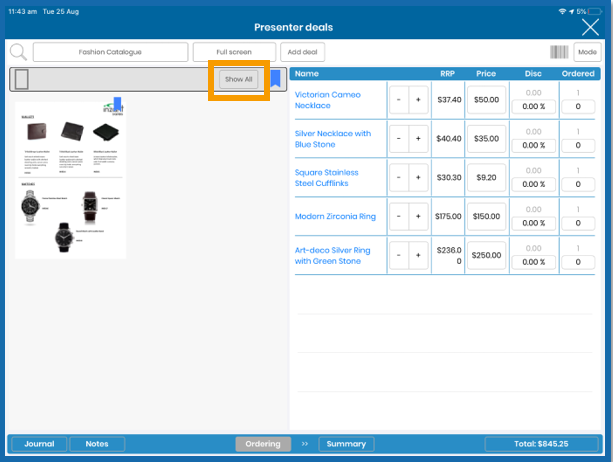
Task: Click the Ordered column header
Action: [x=578, y=74]
